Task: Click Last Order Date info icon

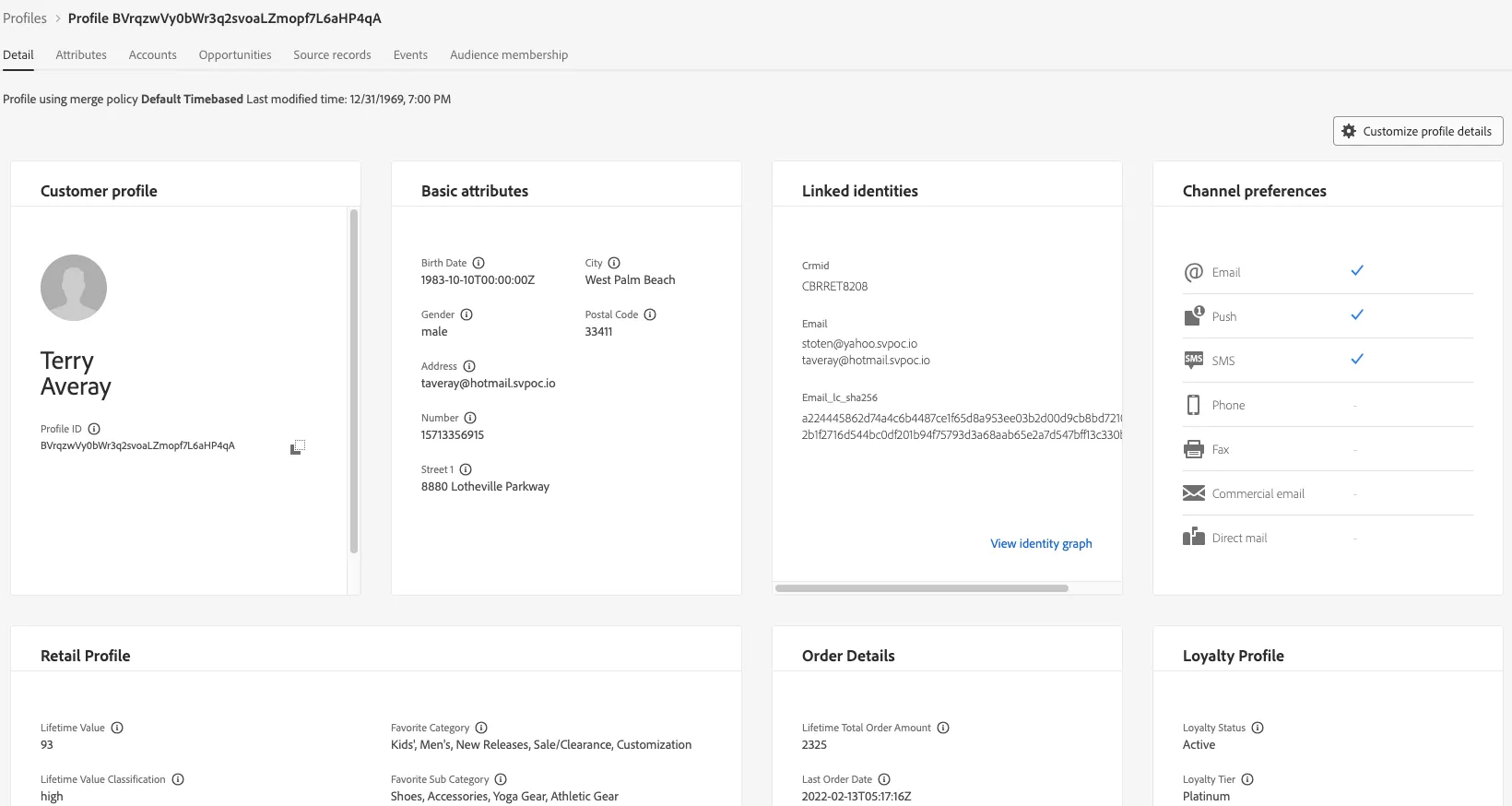Action: click(884, 779)
